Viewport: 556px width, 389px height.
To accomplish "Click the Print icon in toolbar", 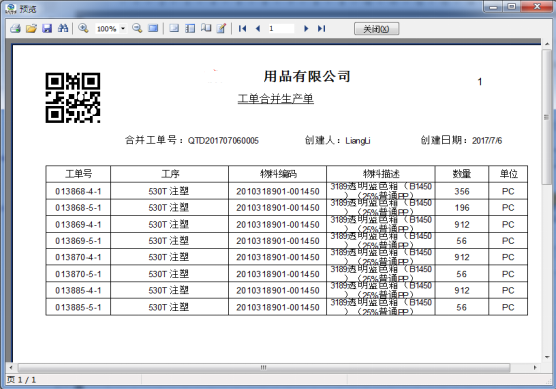I will click(x=15, y=28).
